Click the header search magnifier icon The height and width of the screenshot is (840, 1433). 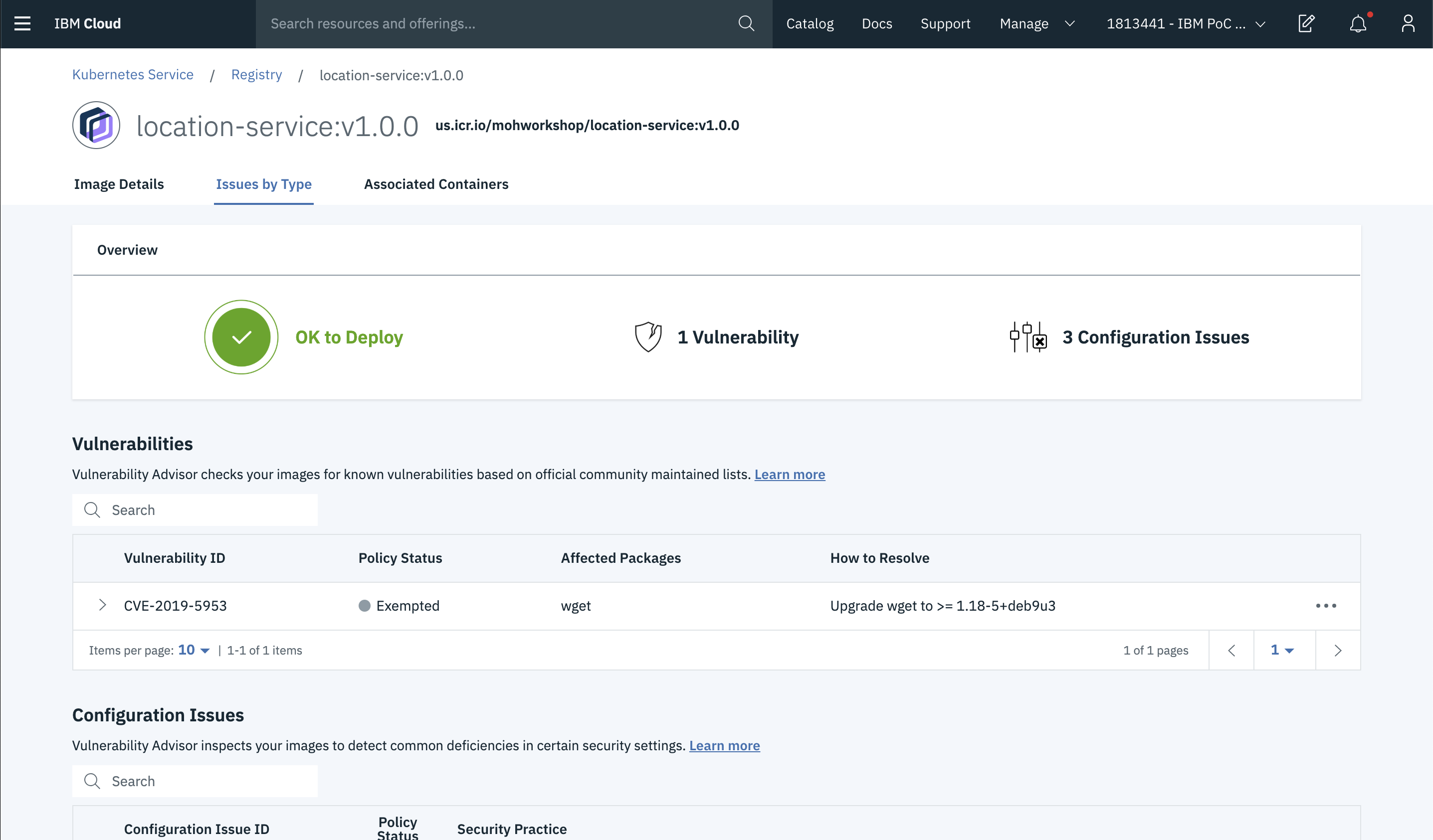click(746, 23)
